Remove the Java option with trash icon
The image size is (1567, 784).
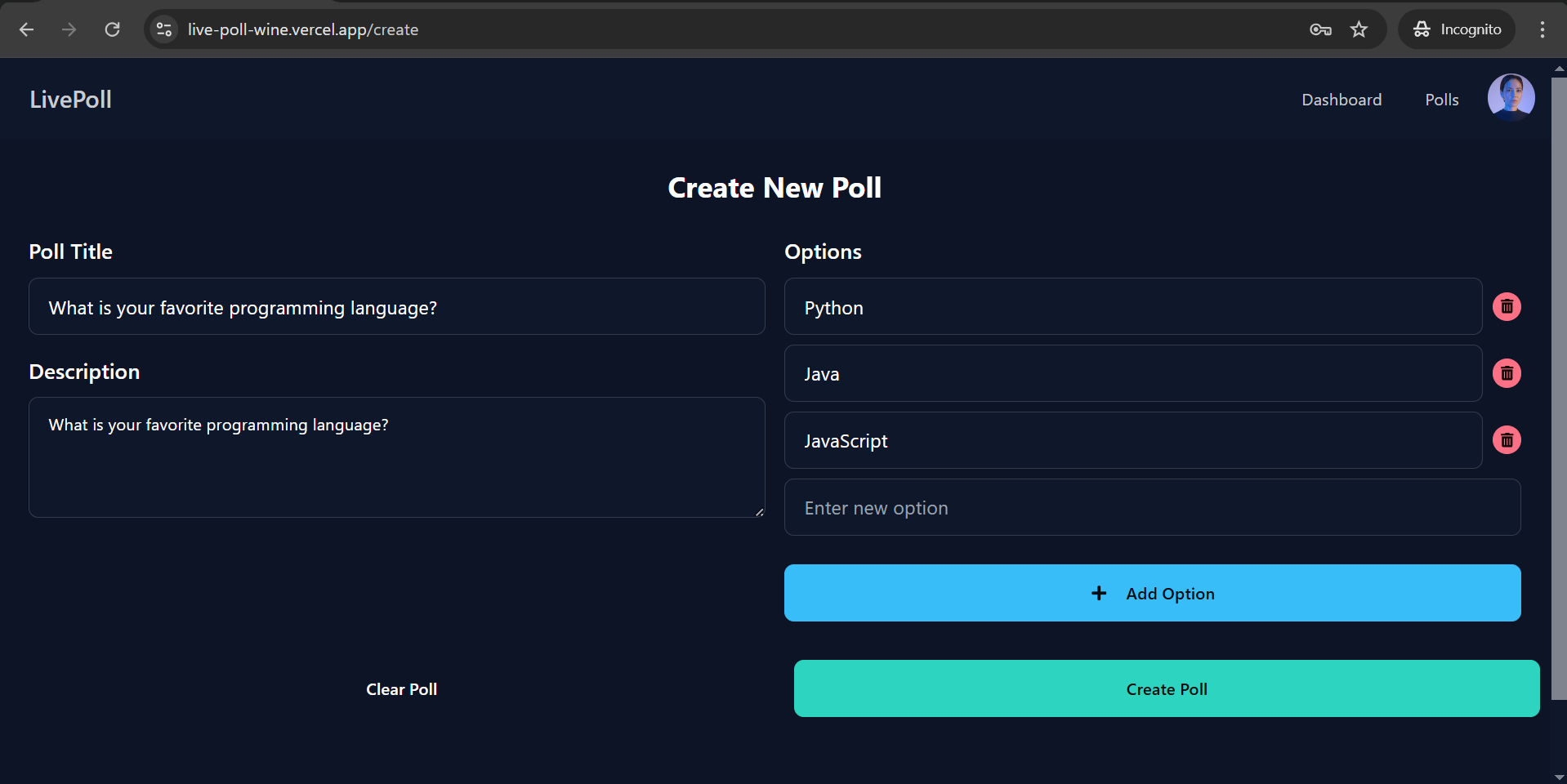(x=1507, y=374)
